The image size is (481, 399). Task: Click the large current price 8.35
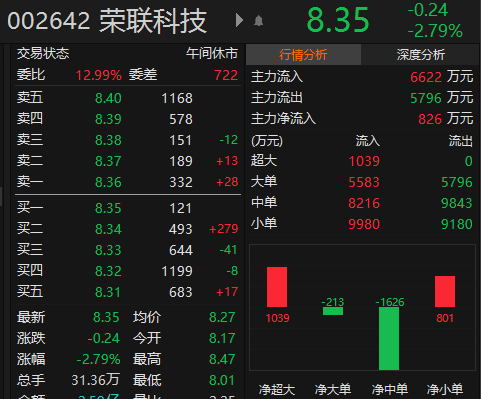[338, 20]
